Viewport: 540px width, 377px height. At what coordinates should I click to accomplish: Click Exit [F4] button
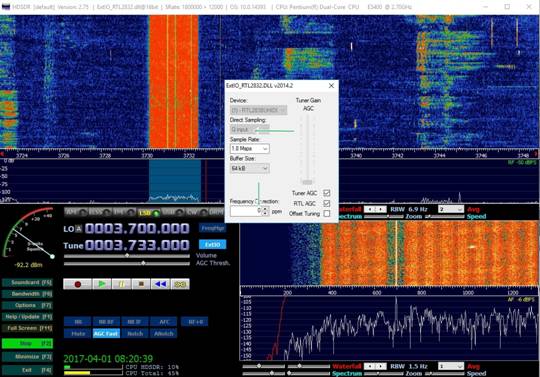[x=28, y=370]
